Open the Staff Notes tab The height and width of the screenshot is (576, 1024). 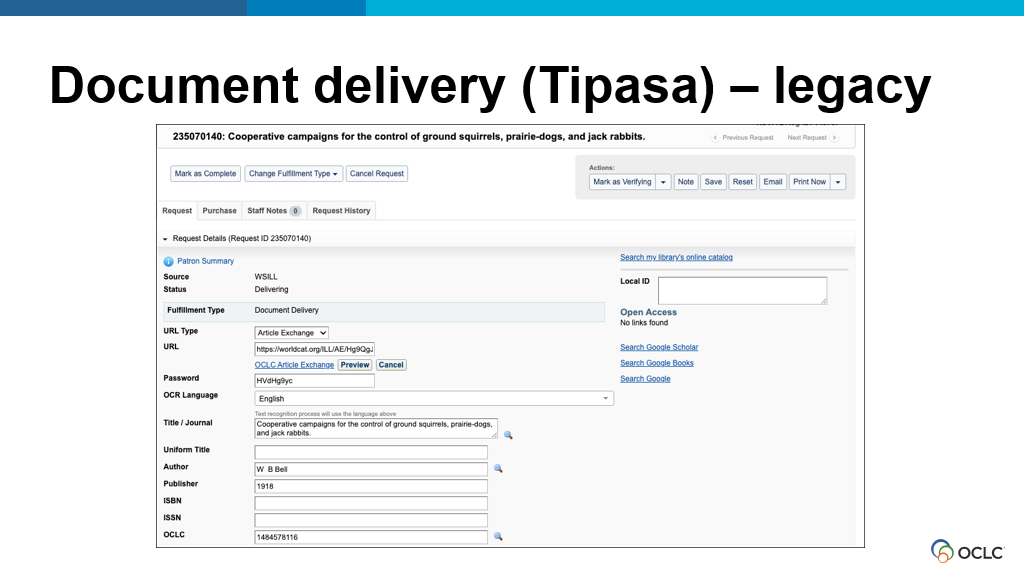273,211
